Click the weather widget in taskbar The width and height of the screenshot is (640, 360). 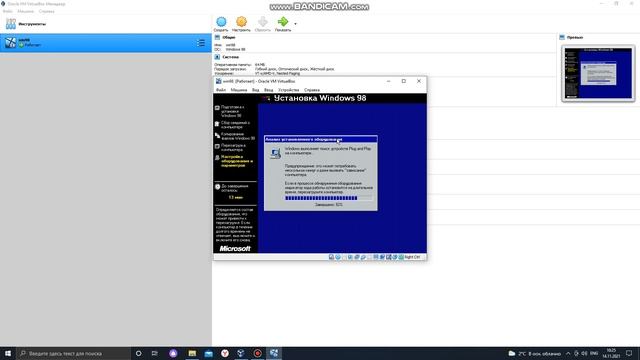(x=534, y=353)
